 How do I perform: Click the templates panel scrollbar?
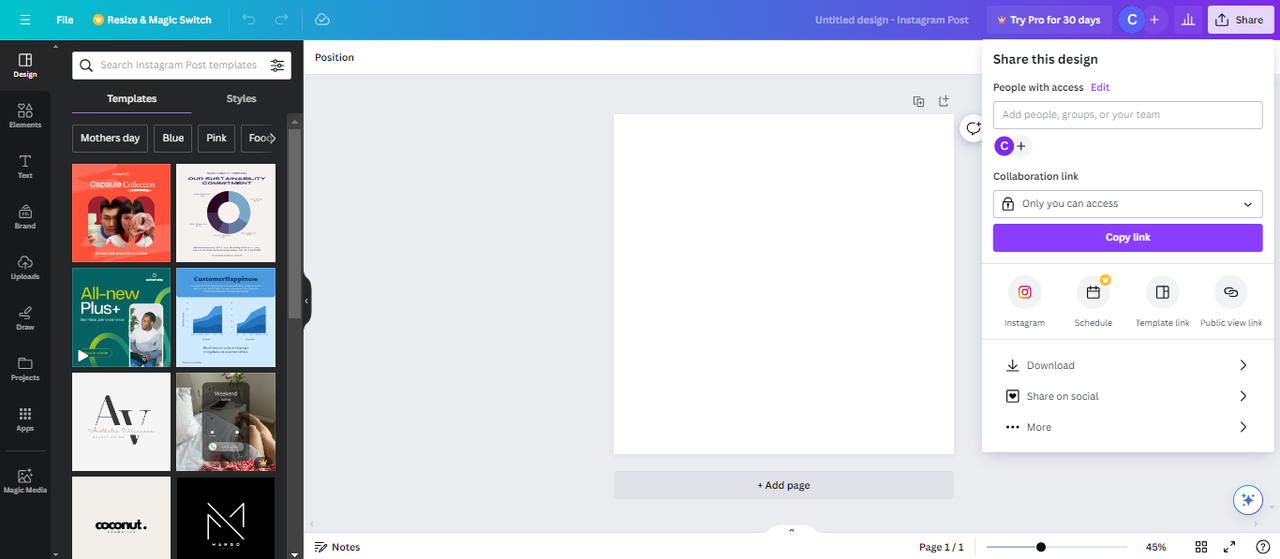pos(294,222)
